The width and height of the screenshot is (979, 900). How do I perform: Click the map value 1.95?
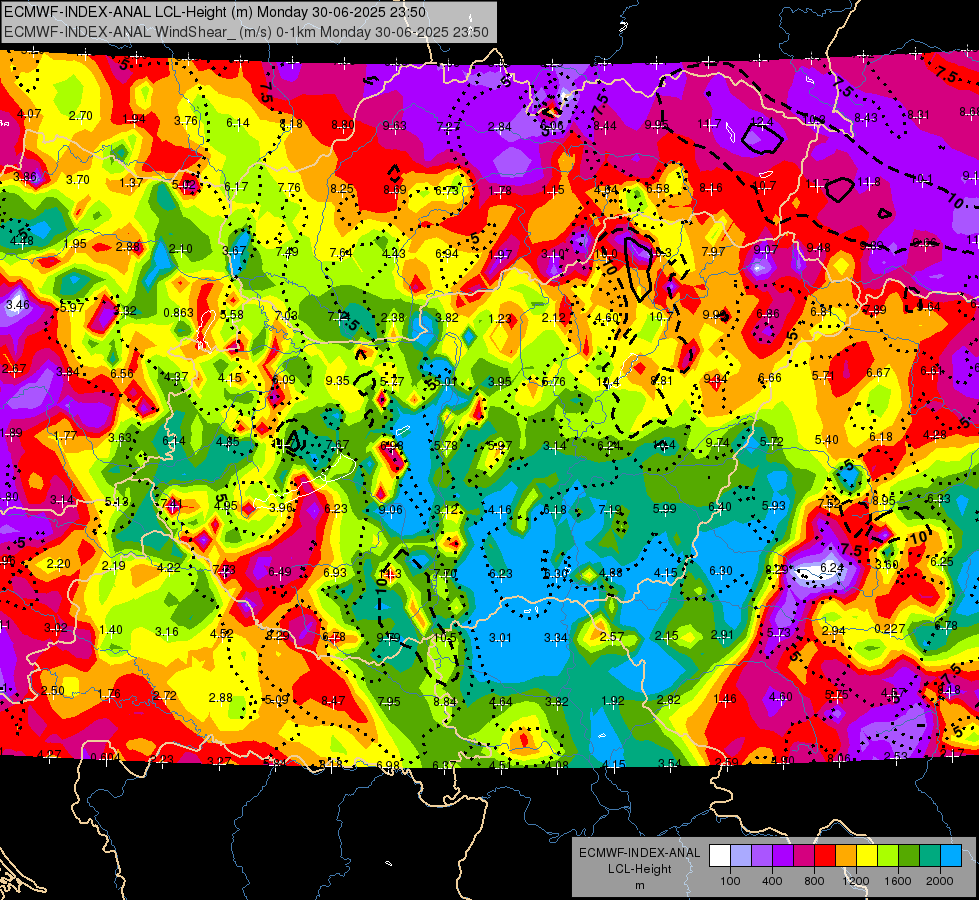click(x=75, y=244)
